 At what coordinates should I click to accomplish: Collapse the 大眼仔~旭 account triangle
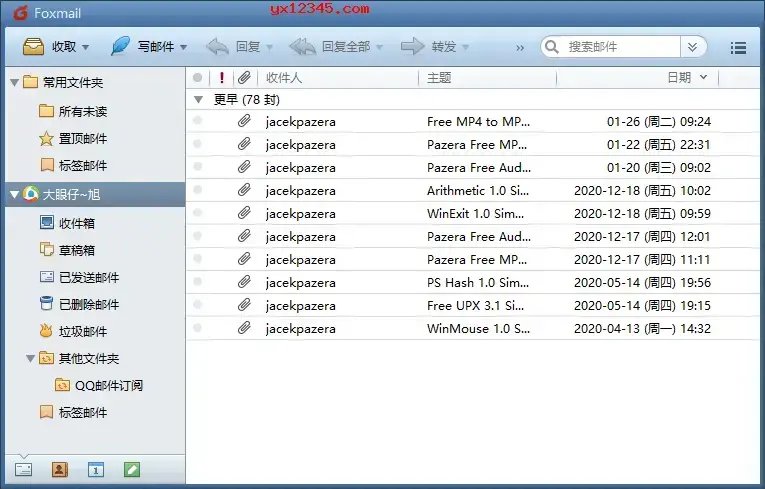[x=15, y=195]
